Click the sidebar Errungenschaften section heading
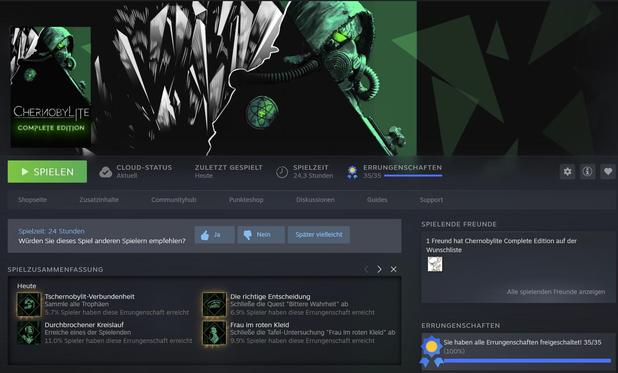Screen dimensions: 618x373 [x=461, y=326]
